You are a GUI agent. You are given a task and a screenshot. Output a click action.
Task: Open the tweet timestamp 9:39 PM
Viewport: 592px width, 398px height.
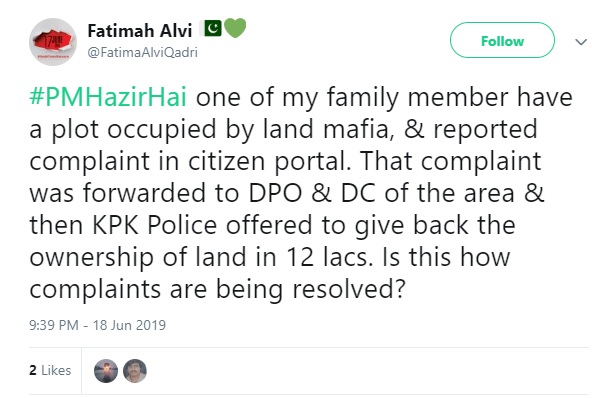tap(54, 325)
